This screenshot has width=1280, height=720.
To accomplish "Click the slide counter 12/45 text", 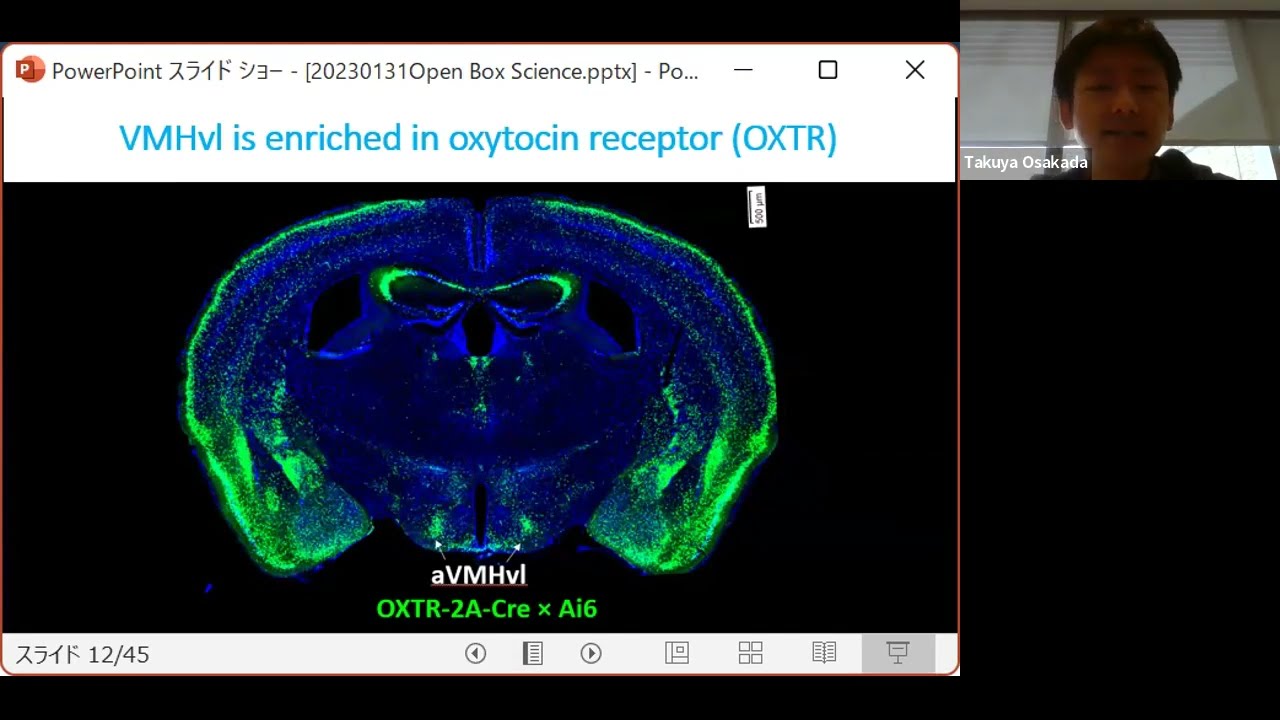I will coord(82,655).
